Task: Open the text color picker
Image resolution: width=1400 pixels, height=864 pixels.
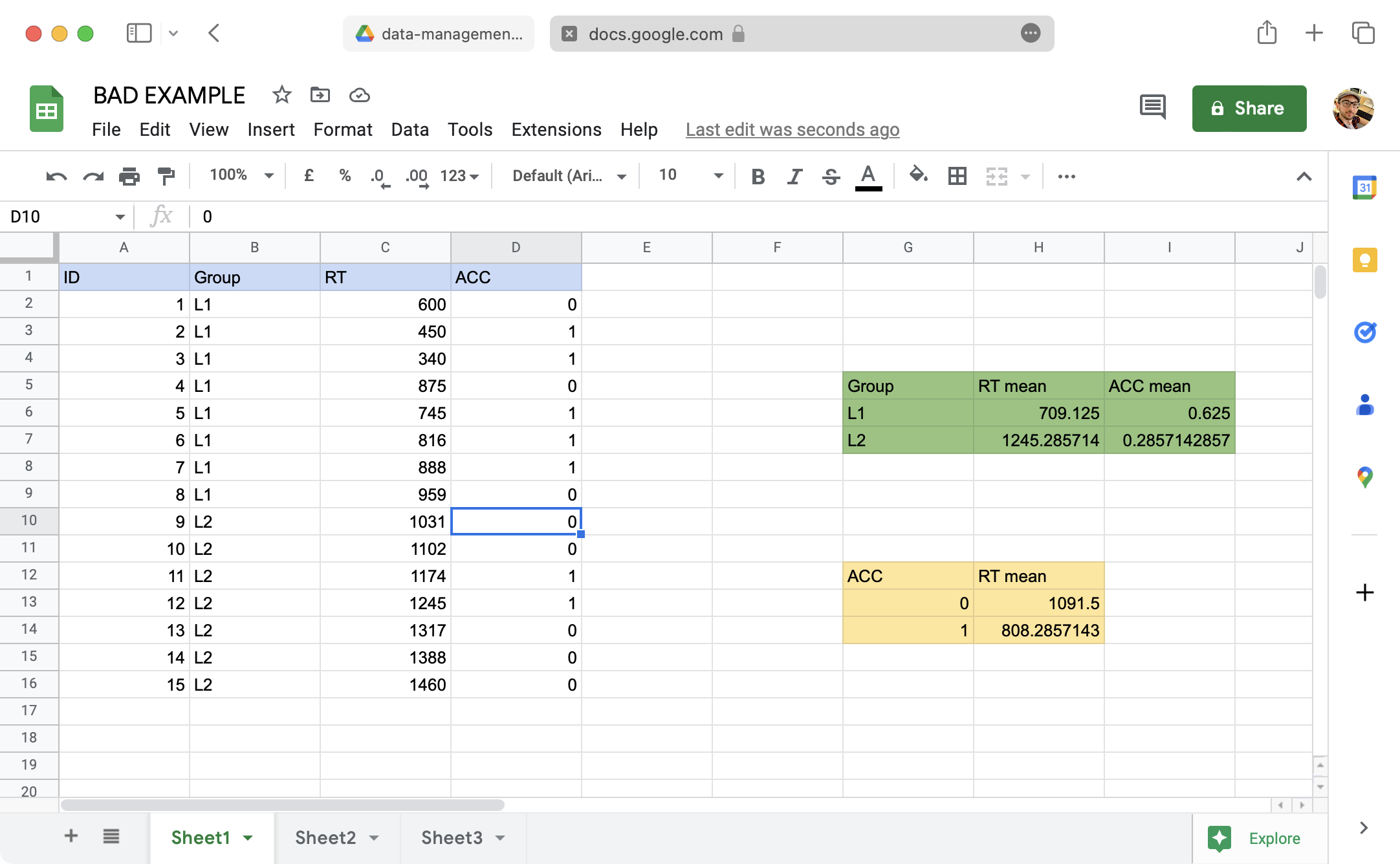Action: (x=868, y=176)
